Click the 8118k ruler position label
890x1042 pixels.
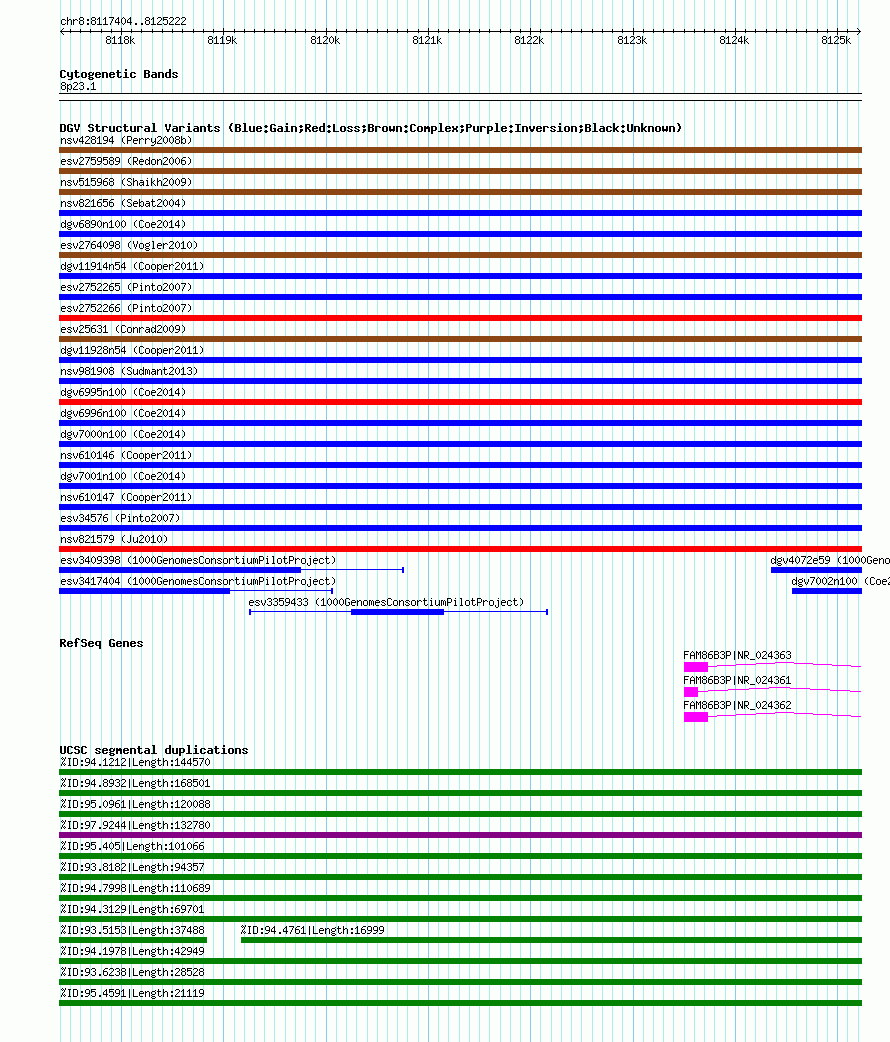pos(120,41)
